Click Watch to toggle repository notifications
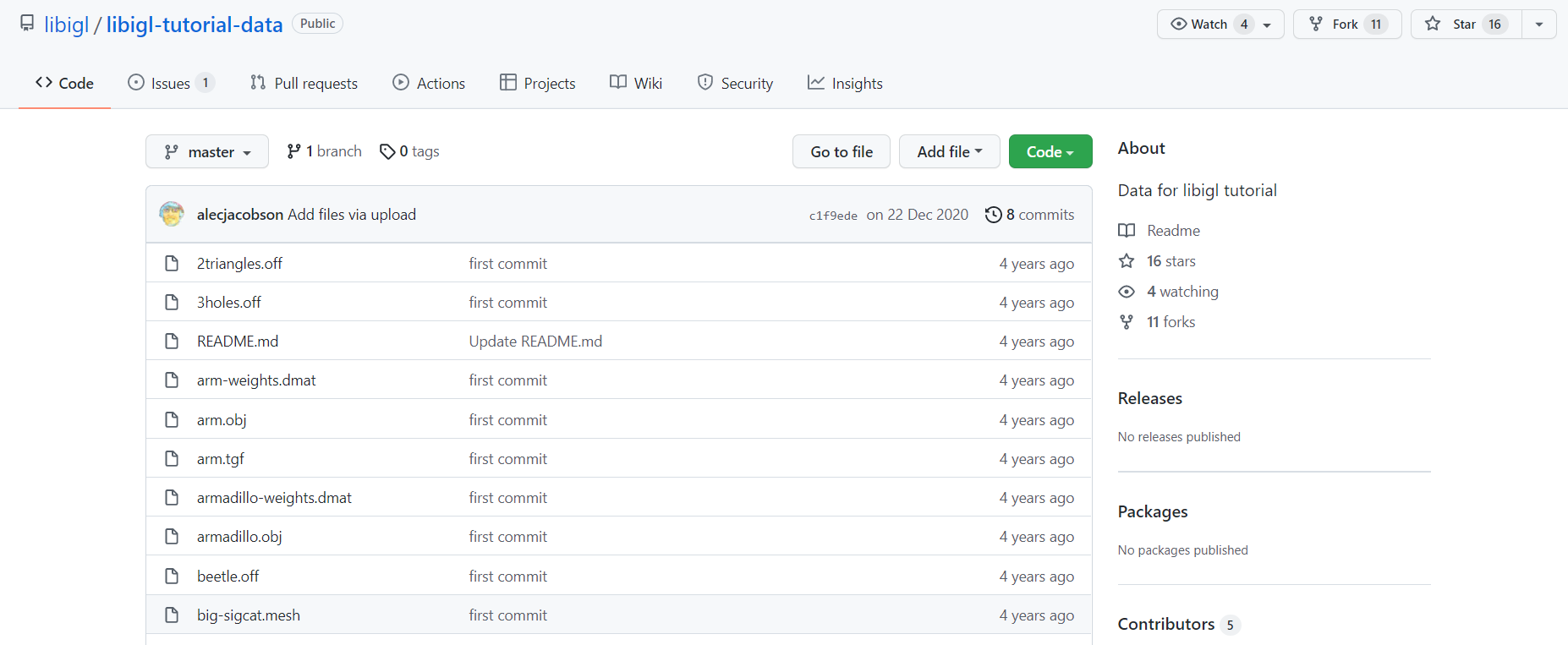1568x645 pixels. tap(1200, 25)
